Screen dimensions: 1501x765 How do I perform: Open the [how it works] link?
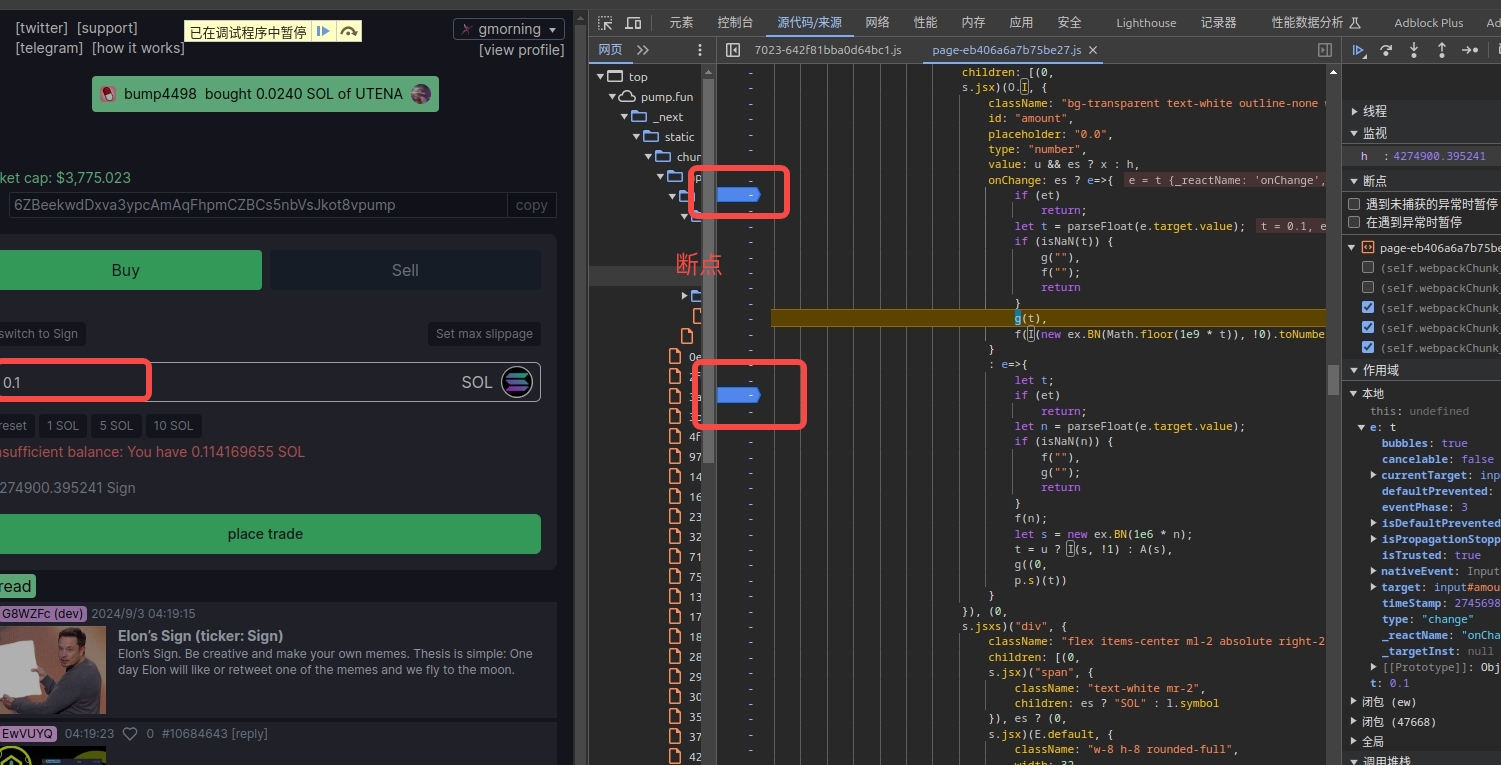click(x=138, y=48)
